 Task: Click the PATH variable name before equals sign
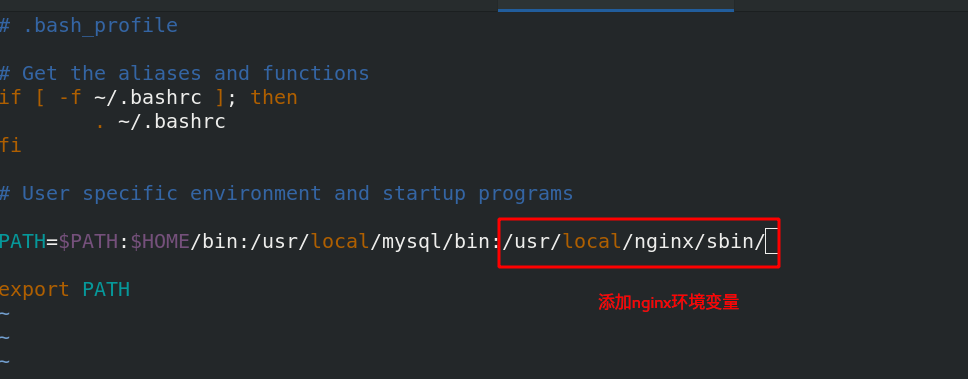[x=23, y=242]
